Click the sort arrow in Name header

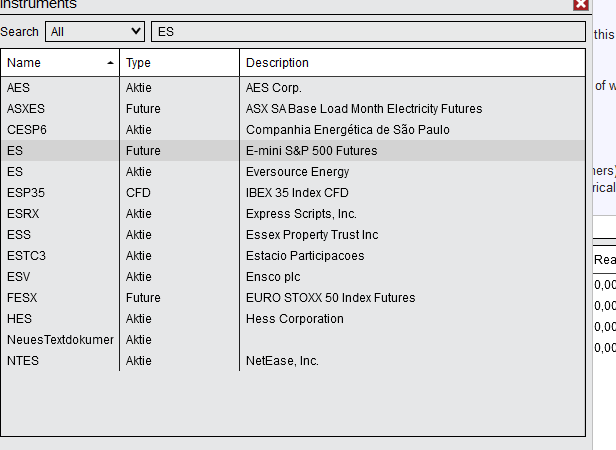pyautogui.click(x=110, y=63)
